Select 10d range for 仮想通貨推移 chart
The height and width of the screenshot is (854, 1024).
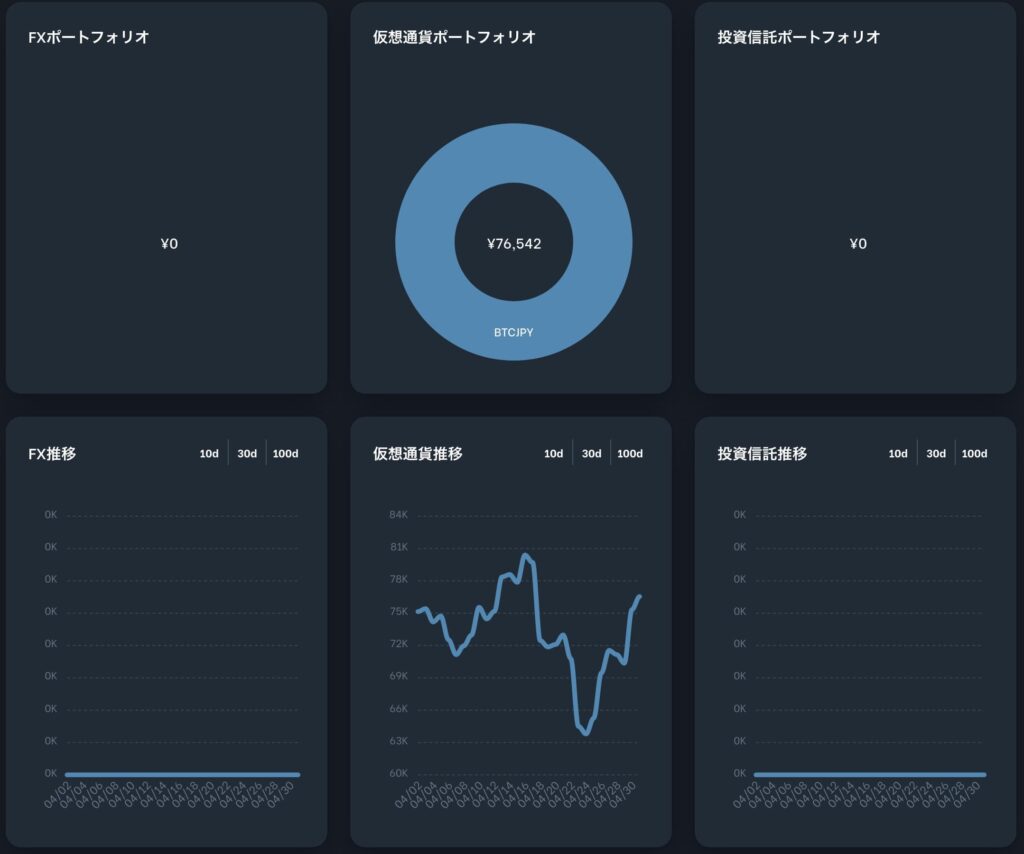554,454
